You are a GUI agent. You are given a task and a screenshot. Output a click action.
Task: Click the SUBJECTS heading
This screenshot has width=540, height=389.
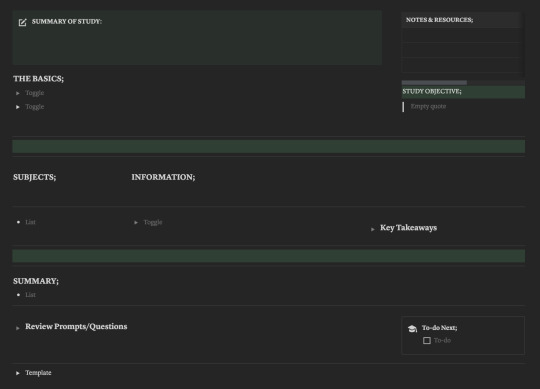pos(34,177)
